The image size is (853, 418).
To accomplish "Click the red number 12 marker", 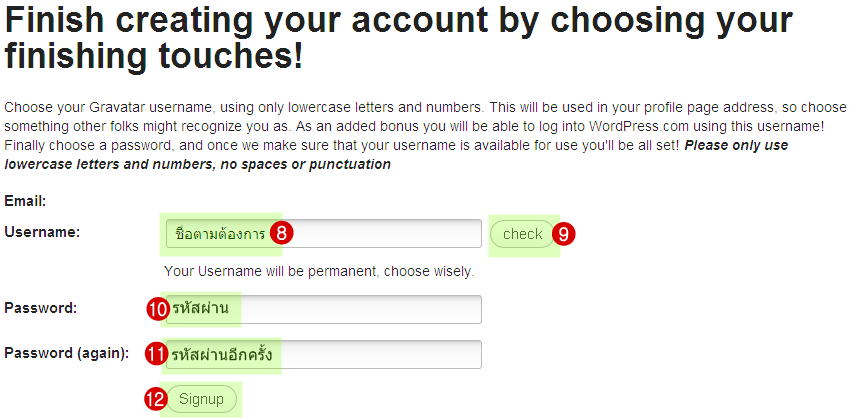I will (154, 399).
